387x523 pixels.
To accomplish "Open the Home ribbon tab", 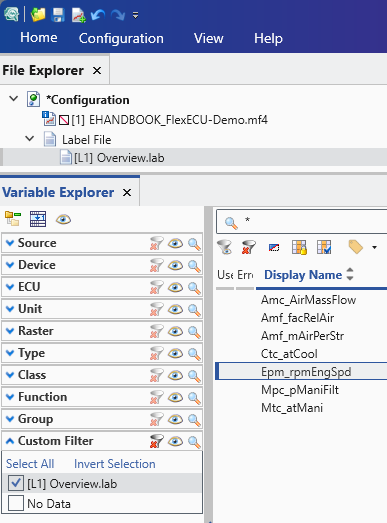I will tap(39, 38).
